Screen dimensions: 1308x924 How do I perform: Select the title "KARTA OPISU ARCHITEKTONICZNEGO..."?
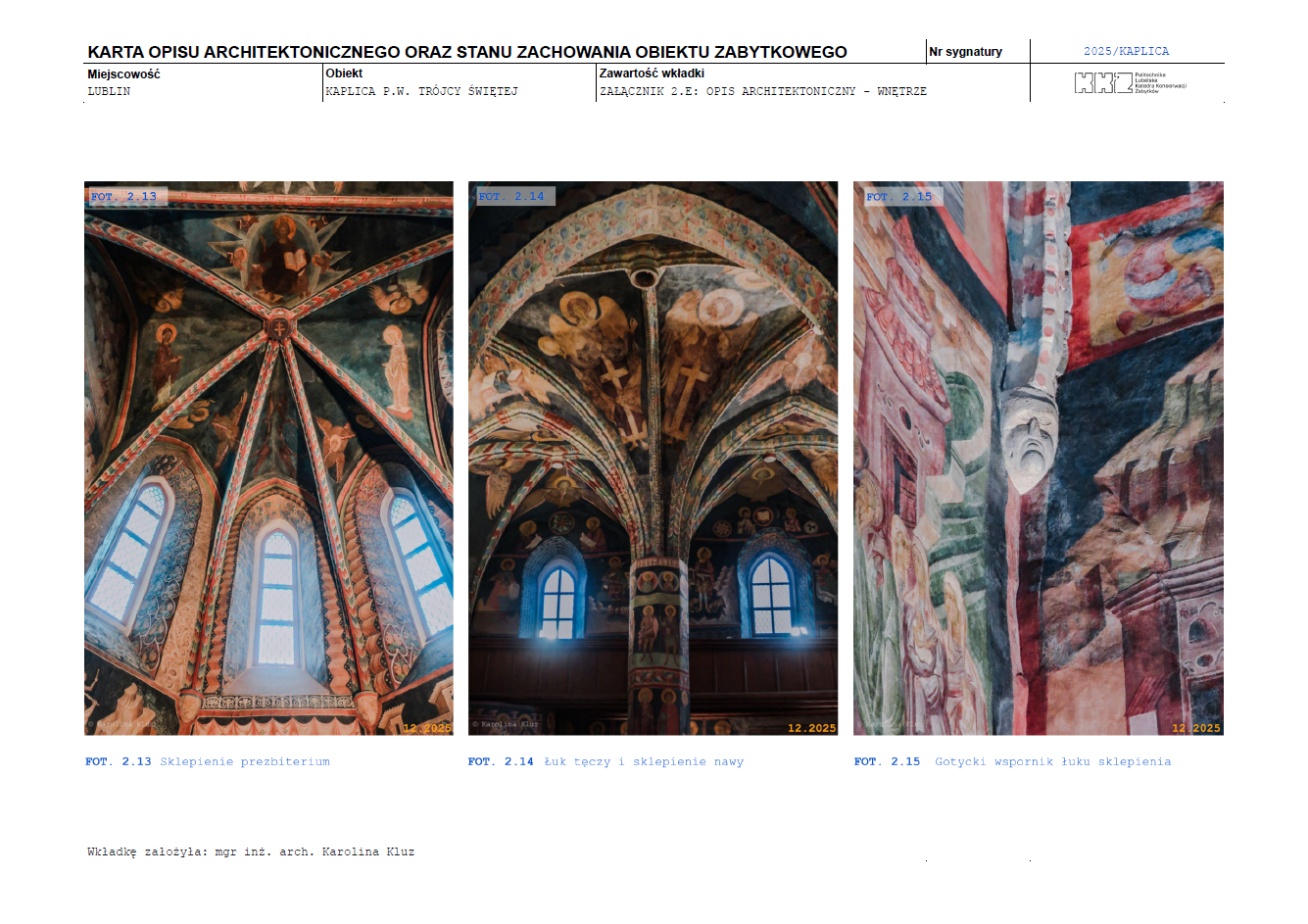467,52
